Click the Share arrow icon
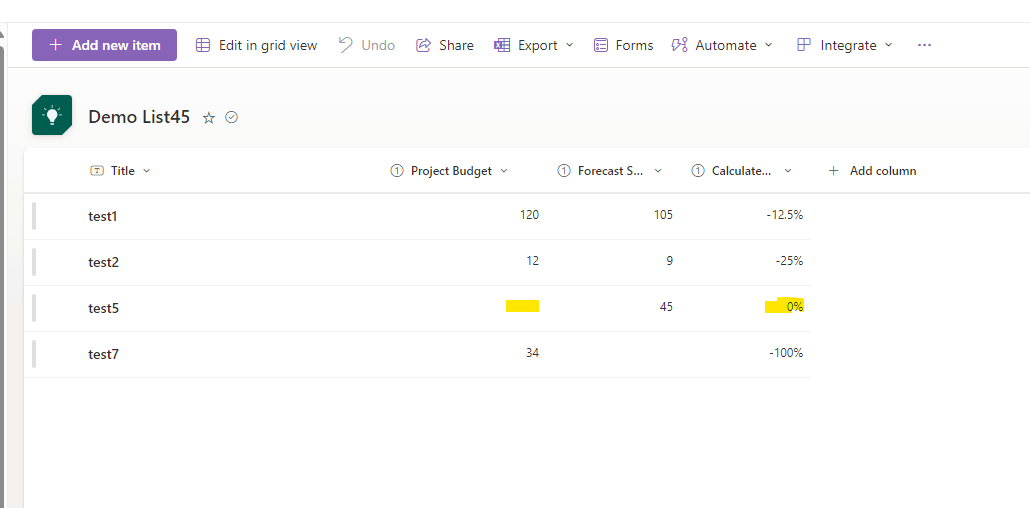The image size is (1030, 508). 424,45
